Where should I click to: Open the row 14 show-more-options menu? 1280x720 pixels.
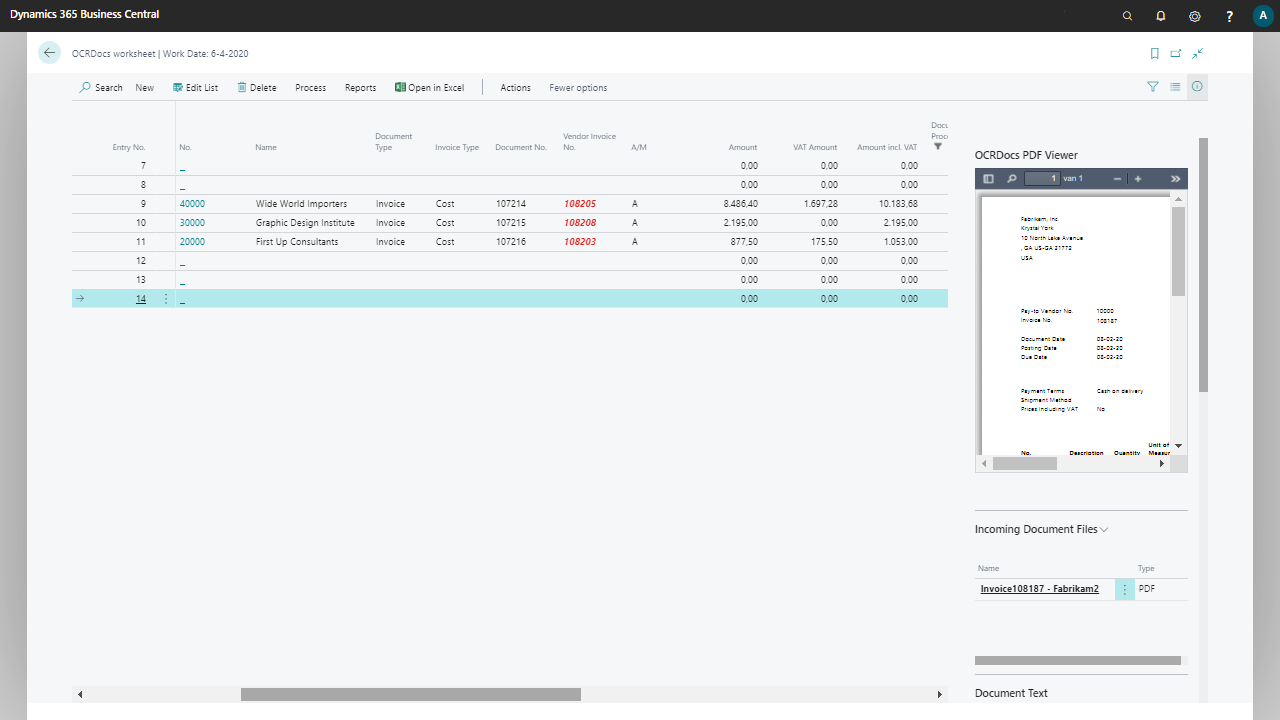[x=166, y=299]
